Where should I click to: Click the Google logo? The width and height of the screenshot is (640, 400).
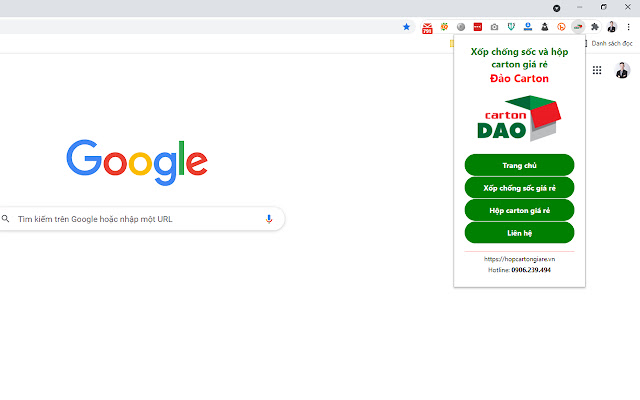(x=137, y=162)
